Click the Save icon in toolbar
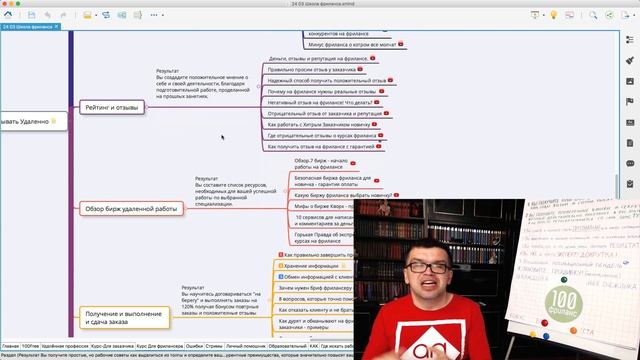 pos(31,15)
